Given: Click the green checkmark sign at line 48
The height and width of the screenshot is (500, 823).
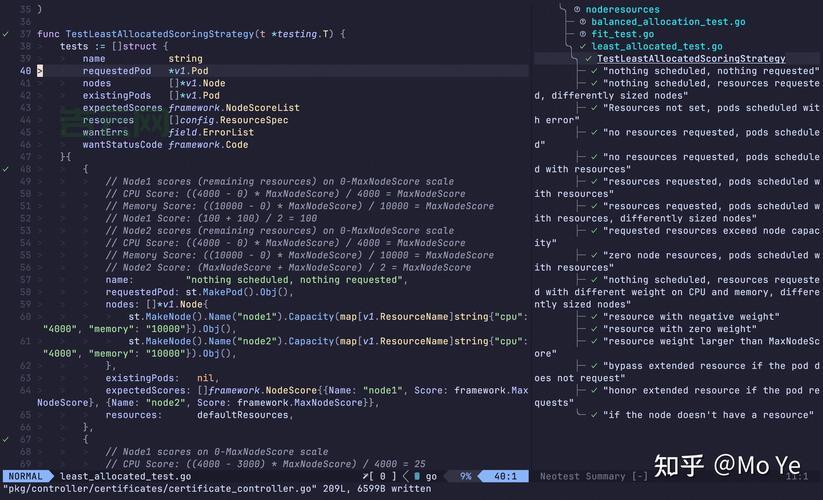Looking at the screenshot, I should coord(6,169).
